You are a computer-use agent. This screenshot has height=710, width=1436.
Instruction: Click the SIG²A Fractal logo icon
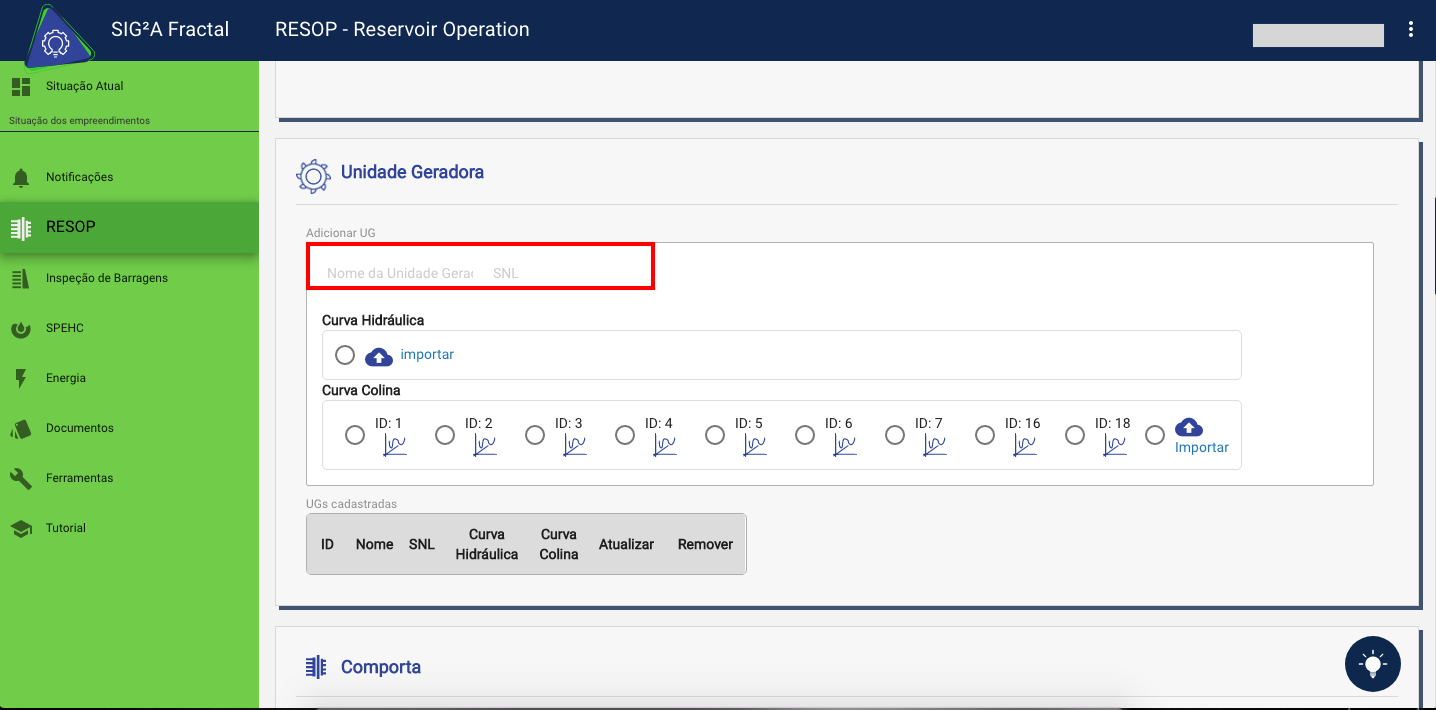point(55,42)
